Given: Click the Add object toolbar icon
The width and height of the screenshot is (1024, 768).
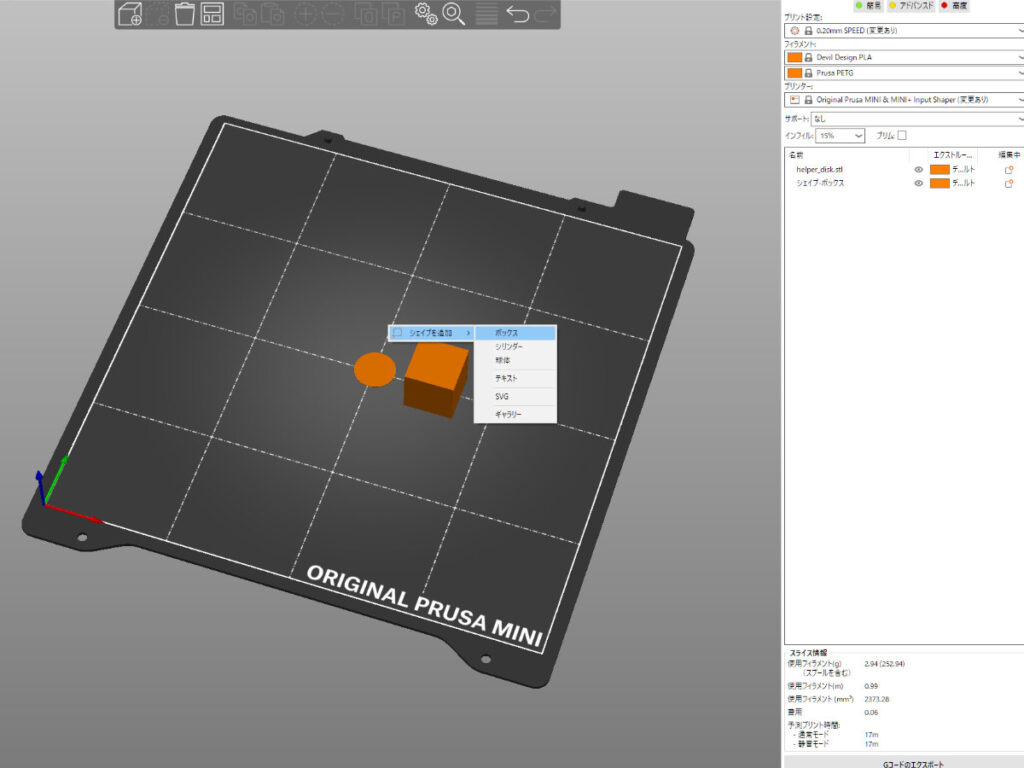Looking at the screenshot, I should click(x=130, y=13).
